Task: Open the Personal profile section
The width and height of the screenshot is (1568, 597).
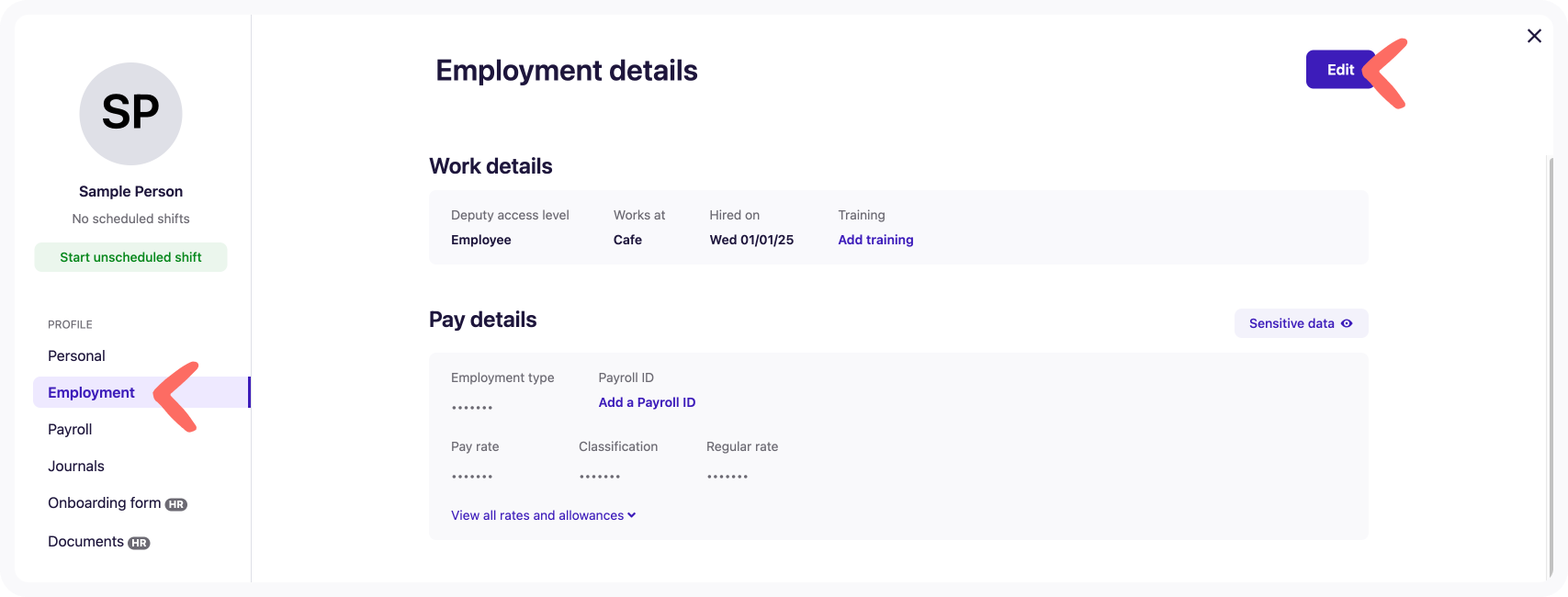Action: (x=76, y=355)
